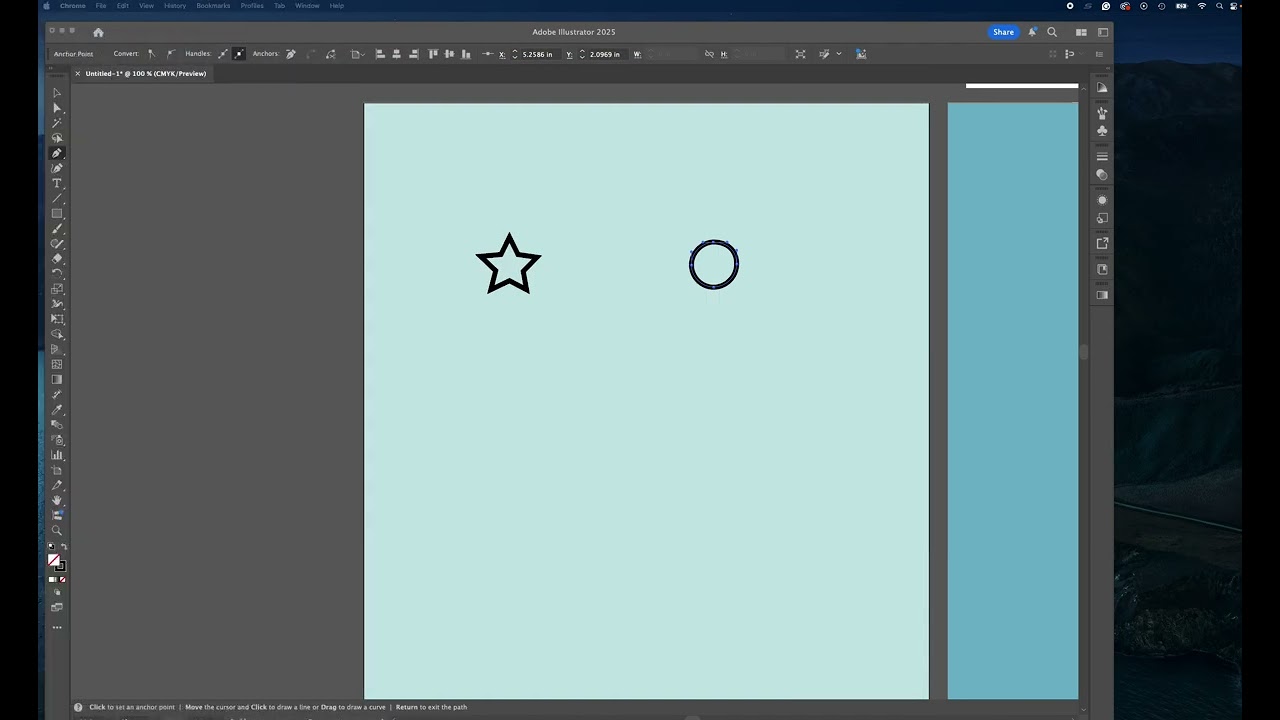Image resolution: width=1280 pixels, height=720 pixels.
Task: Select the Paintbrush tool
Action: coord(57,229)
